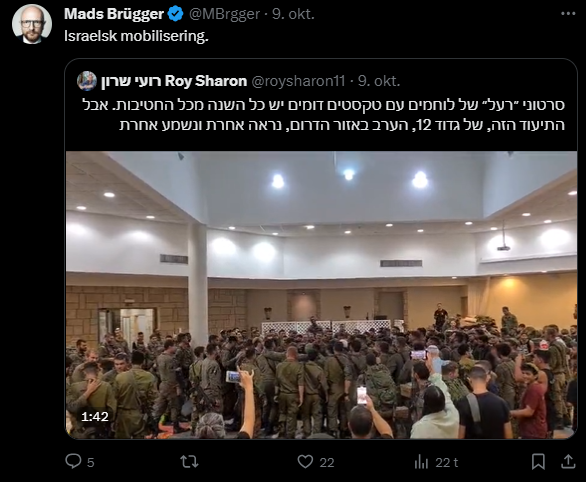Open the reply comment icon
This screenshot has width=586, height=482.
[x=73, y=461]
